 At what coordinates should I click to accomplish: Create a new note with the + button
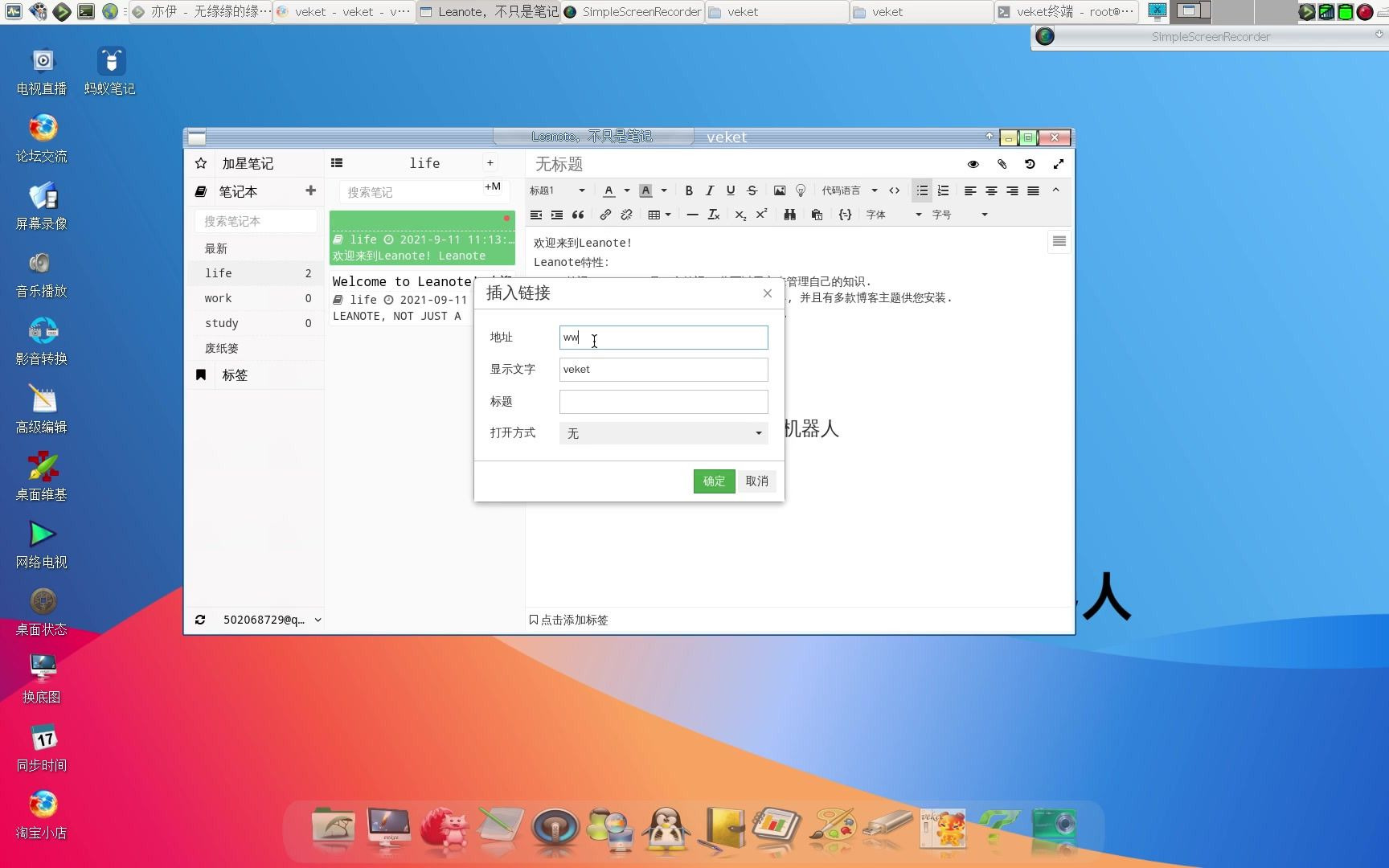[490, 163]
